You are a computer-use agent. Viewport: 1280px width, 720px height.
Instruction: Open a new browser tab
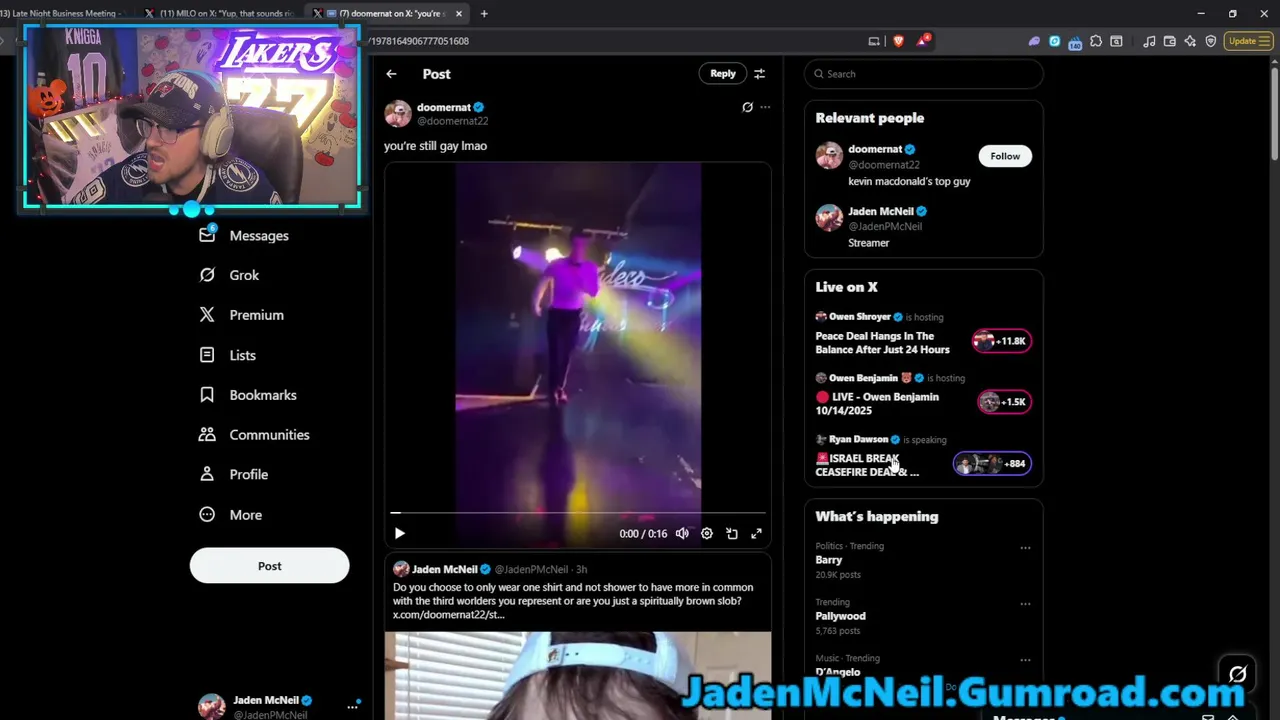tap(484, 14)
